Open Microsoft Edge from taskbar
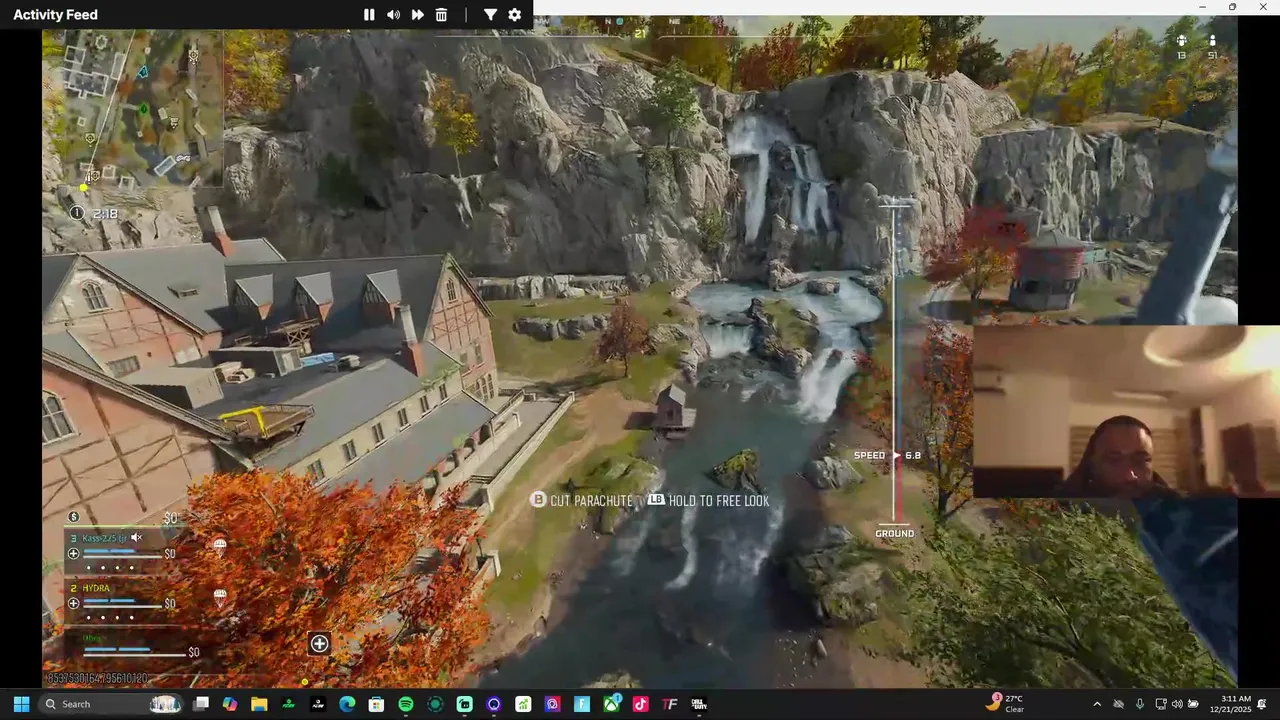The width and height of the screenshot is (1280, 720). tap(347, 704)
